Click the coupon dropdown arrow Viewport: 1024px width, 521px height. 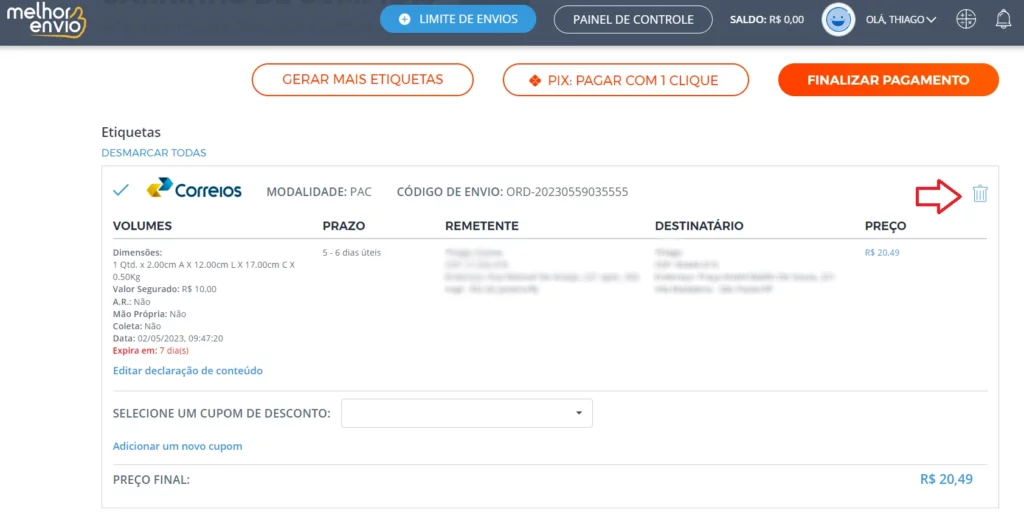[x=579, y=413]
